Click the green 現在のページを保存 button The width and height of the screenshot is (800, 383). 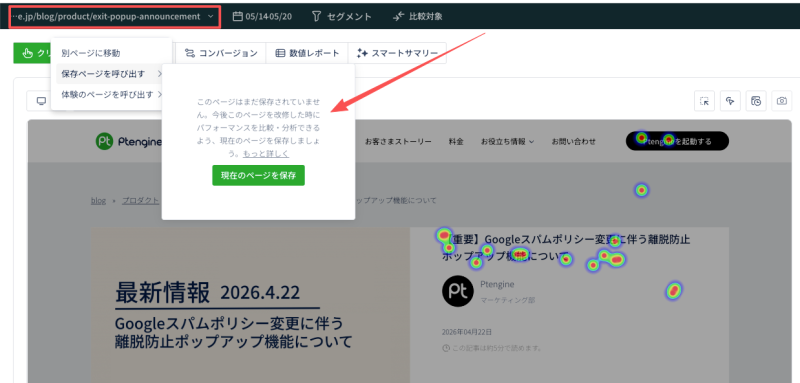coord(258,175)
